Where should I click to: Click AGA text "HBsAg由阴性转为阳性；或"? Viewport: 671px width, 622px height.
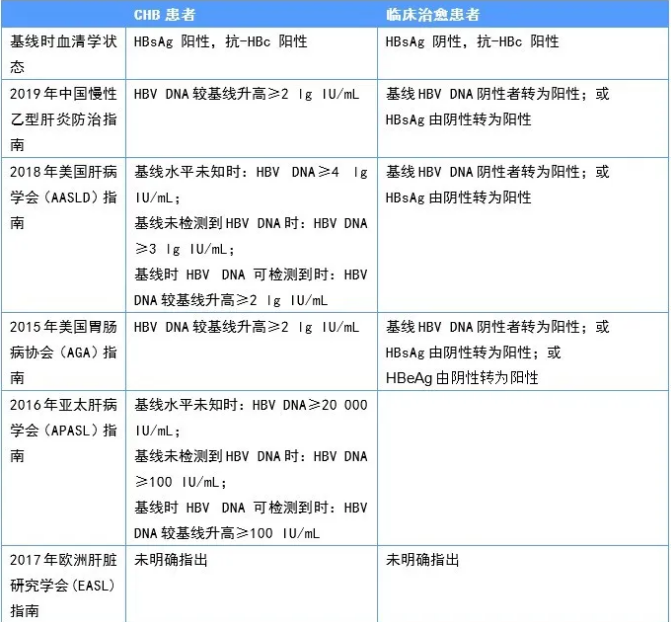473,353
